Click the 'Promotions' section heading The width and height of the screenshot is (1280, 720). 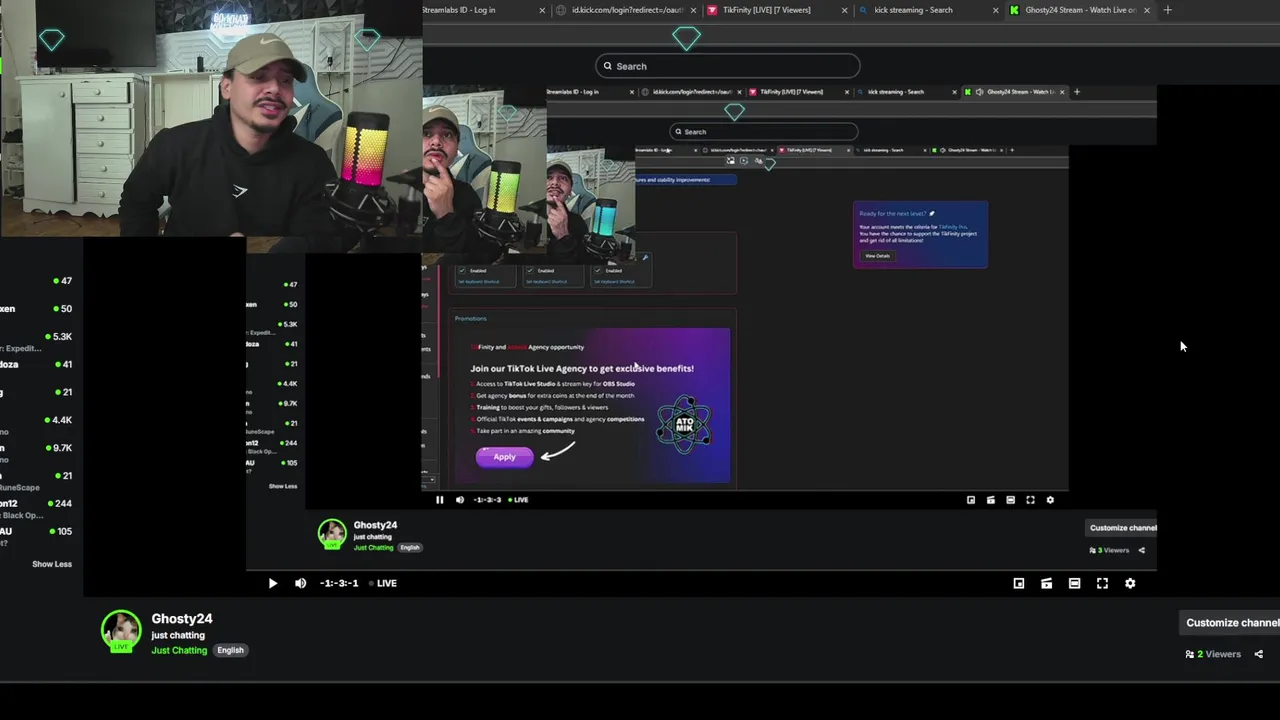(x=471, y=318)
